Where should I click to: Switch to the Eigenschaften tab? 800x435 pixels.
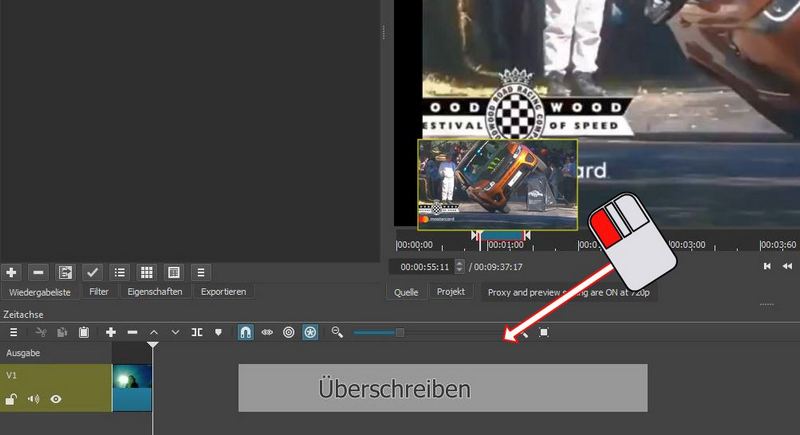pos(155,292)
